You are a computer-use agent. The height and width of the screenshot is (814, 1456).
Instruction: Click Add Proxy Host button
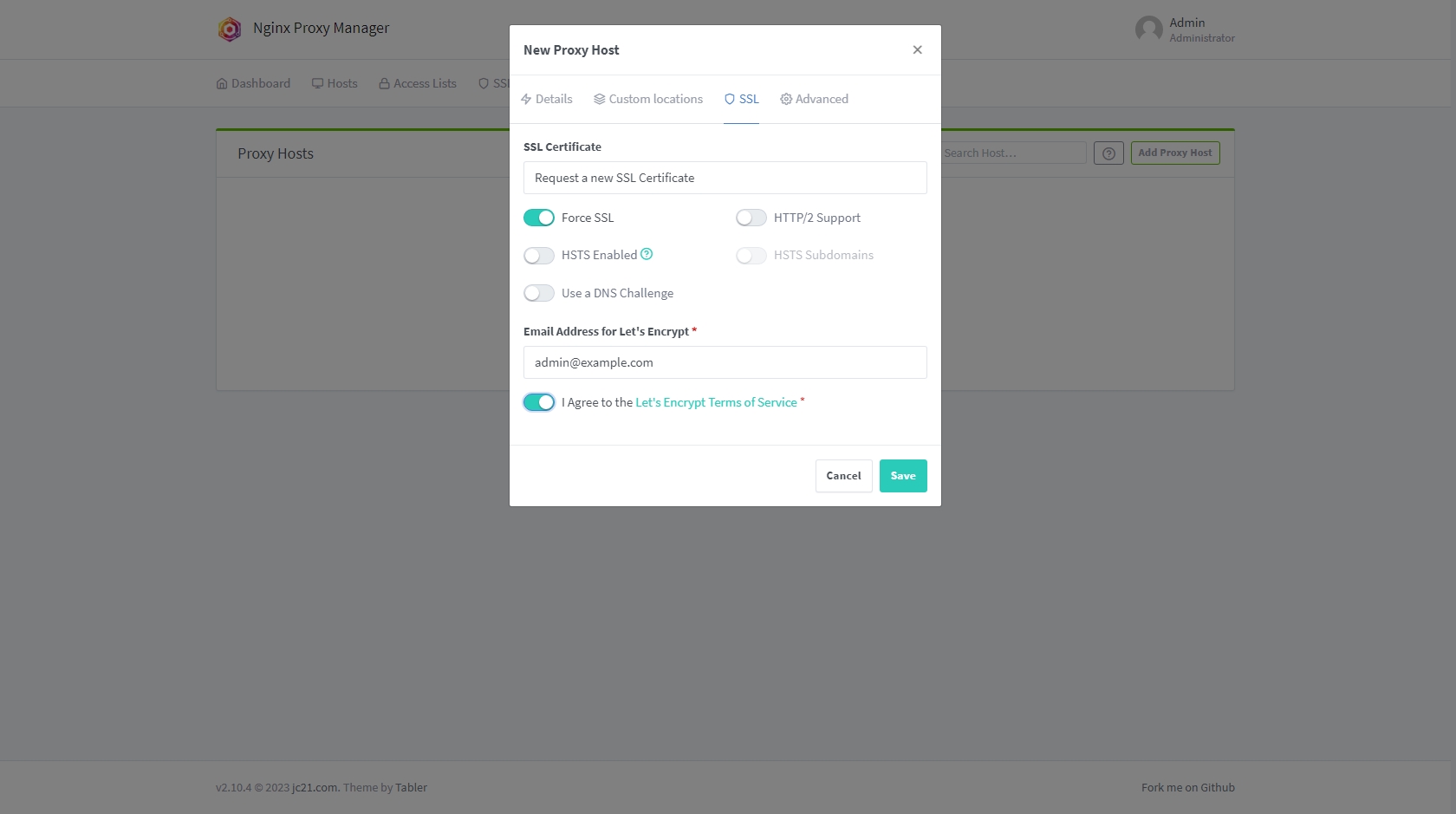click(1175, 153)
